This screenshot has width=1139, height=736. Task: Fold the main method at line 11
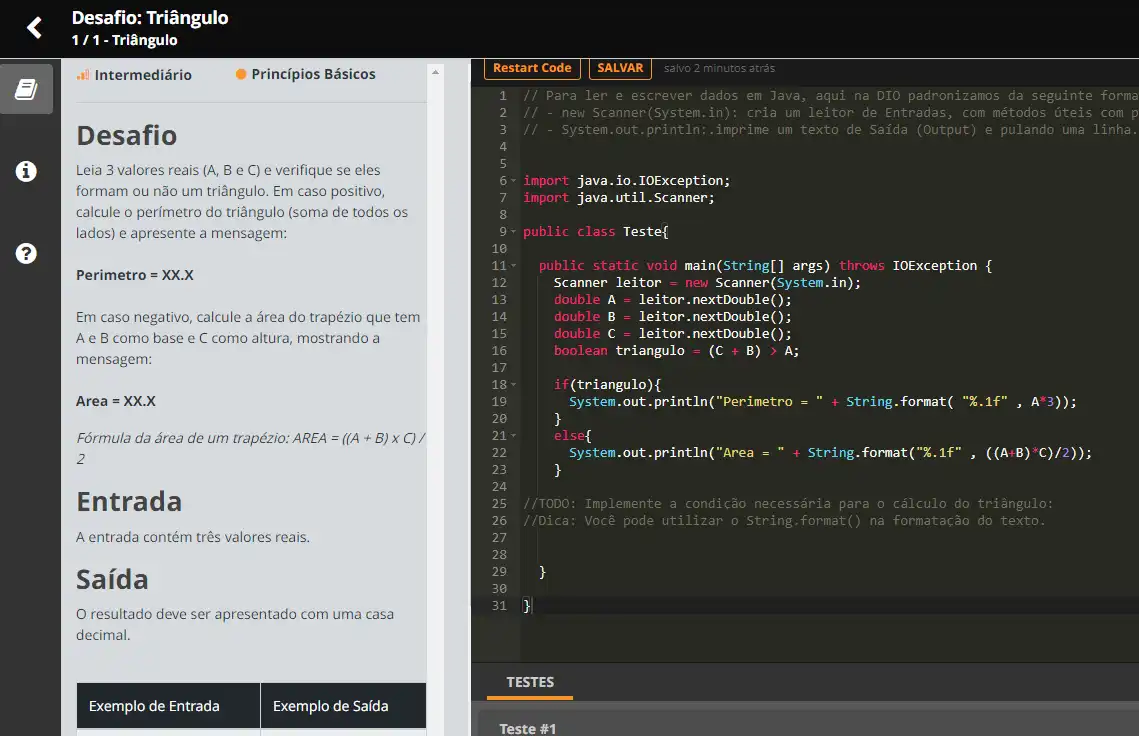514,266
